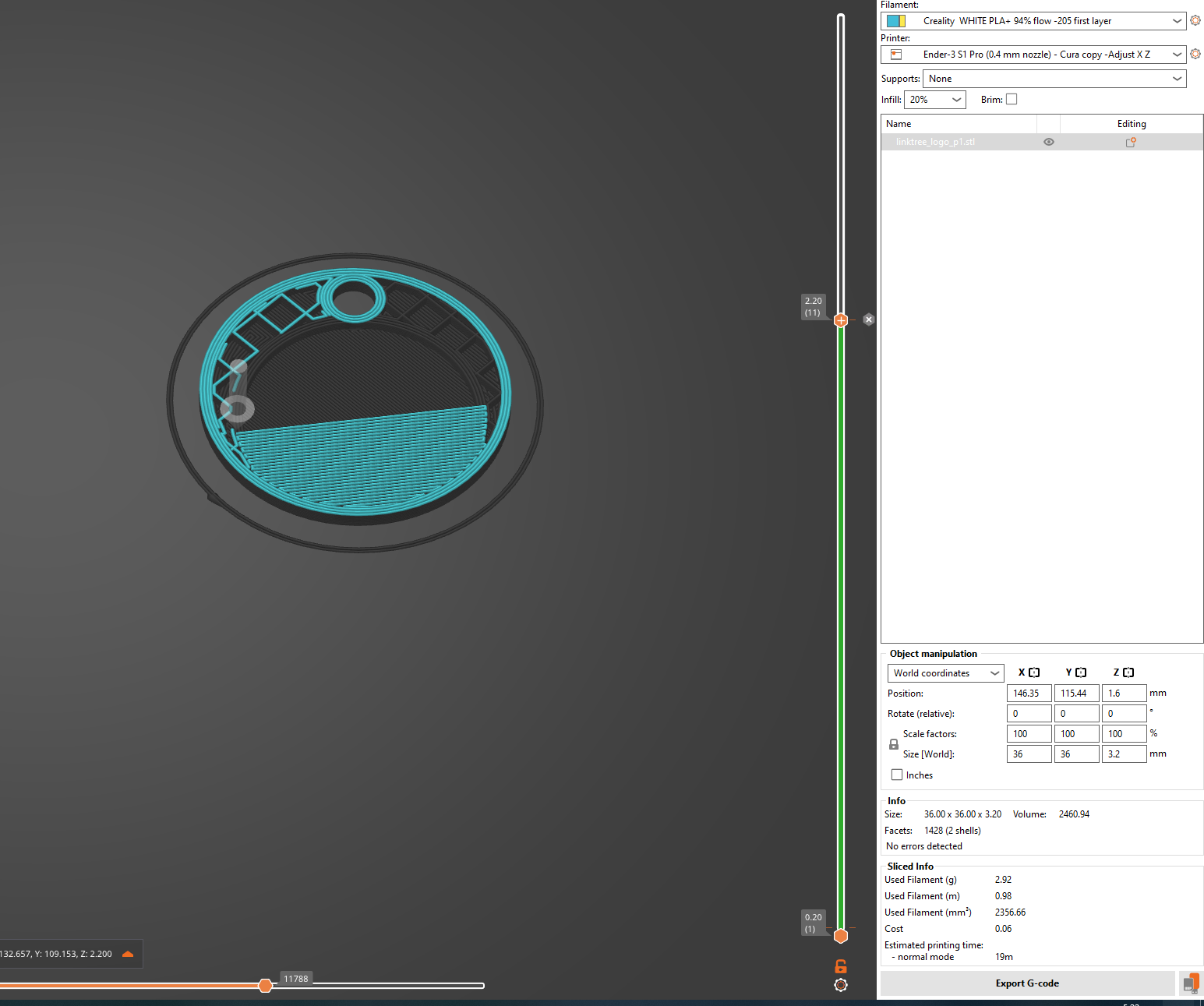Click the Z axis mirror icon
The width and height of the screenshot is (1204, 1006).
(x=1128, y=672)
